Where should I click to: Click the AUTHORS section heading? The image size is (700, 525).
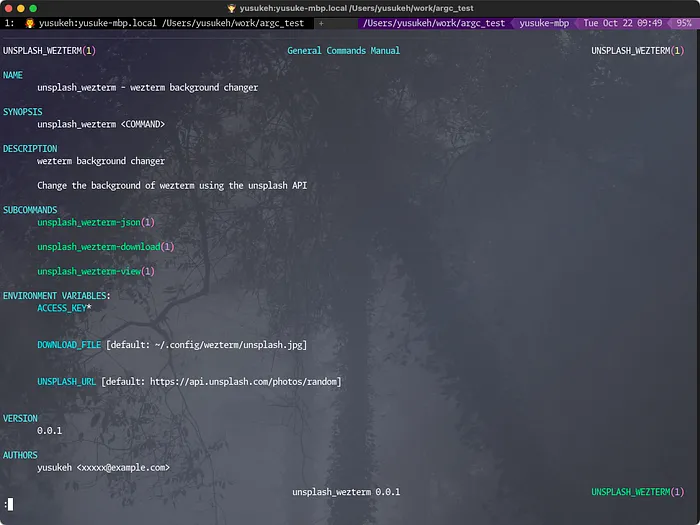coord(20,455)
